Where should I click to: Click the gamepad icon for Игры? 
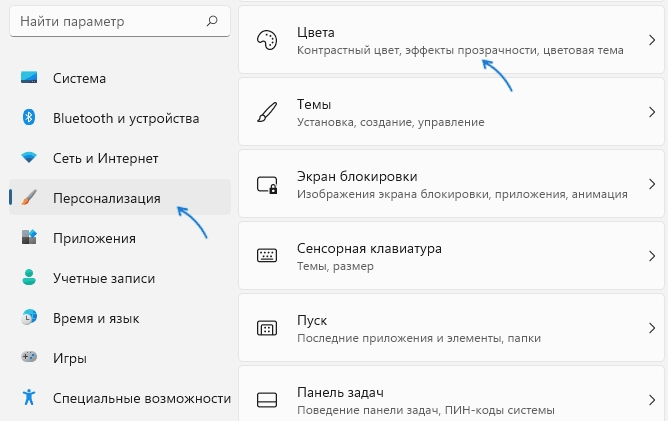tap(29, 357)
